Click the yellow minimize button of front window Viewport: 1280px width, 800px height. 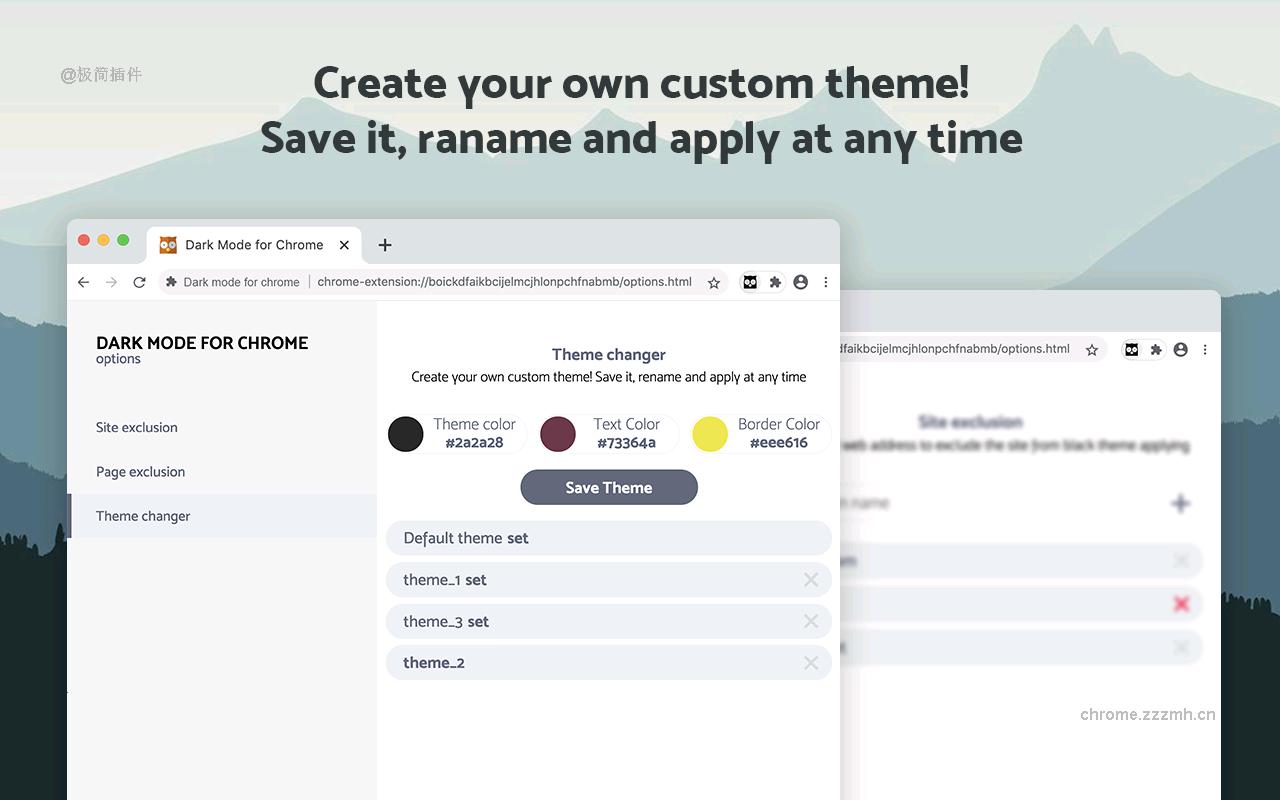tap(103, 240)
